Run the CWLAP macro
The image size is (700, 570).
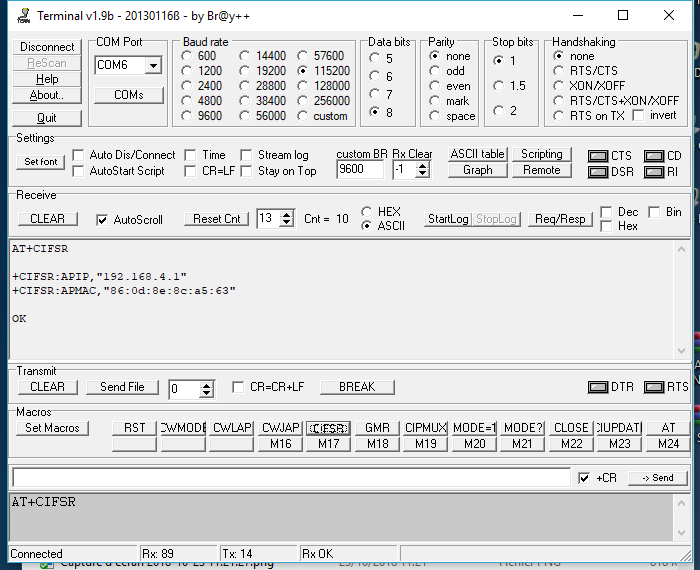pos(232,428)
